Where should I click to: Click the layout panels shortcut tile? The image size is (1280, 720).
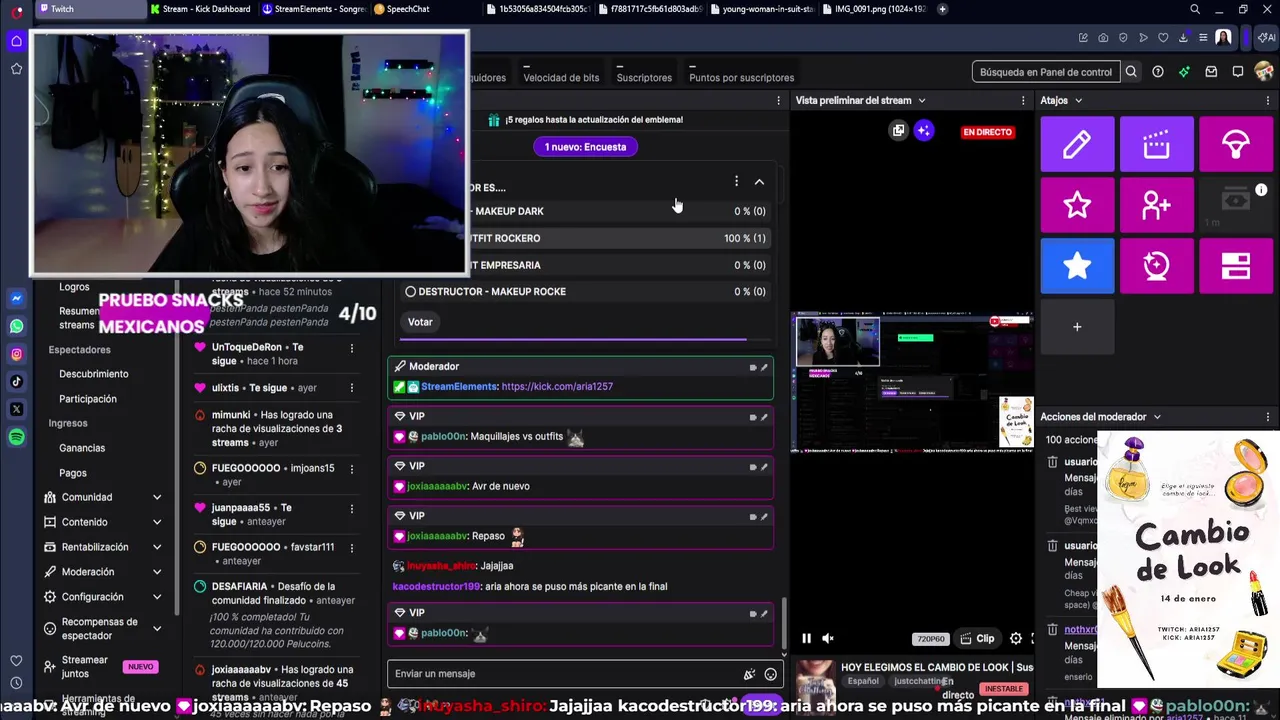coord(1236,266)
